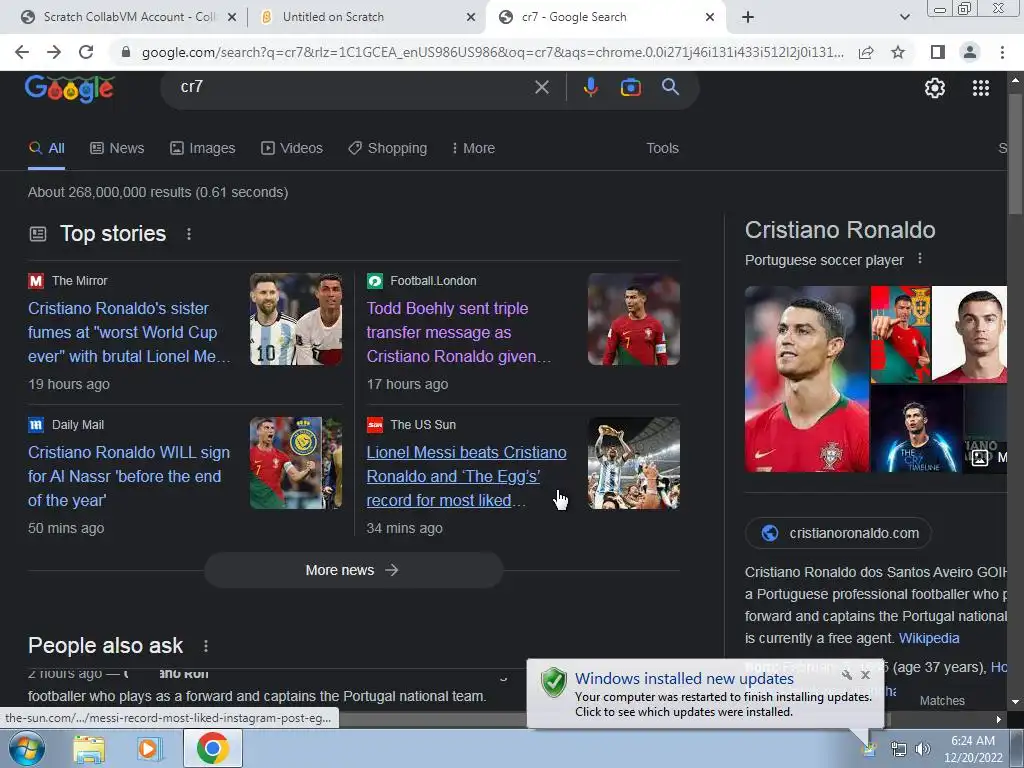Open the Chrome side panel
The height and width of the screenshot is (768, 1024).
pos(938,52)
